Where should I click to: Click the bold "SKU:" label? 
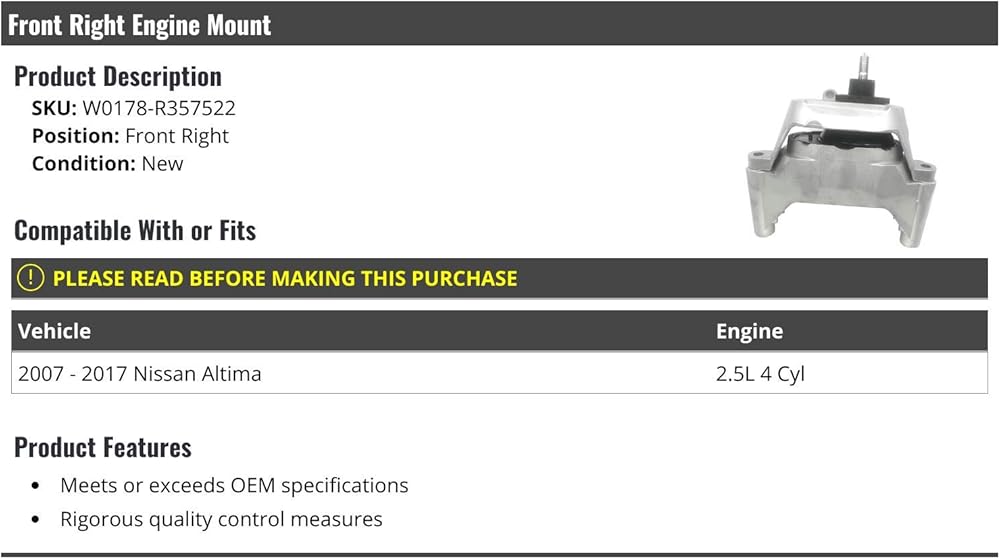pos(54,108)
